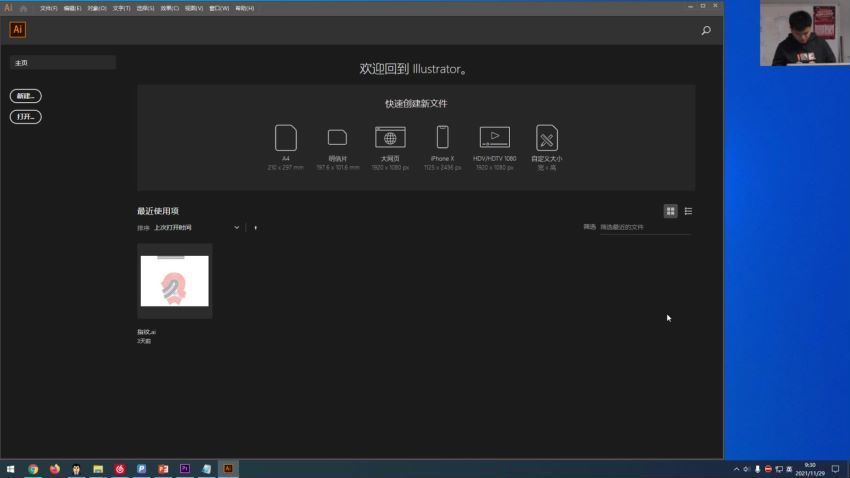850x478 pixels.
Task: Open the Windows notification center icon
Action: [x=835, y=469]
